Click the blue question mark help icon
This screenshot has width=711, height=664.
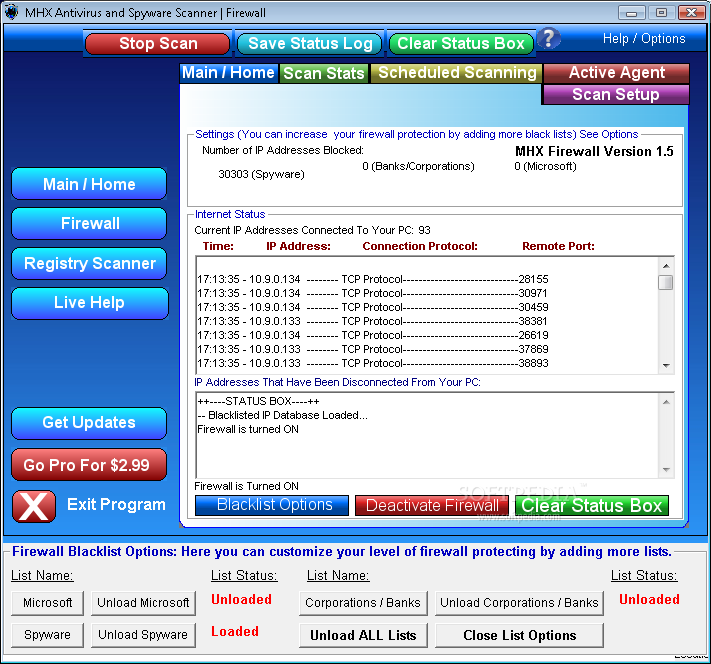tap(549, 39)
